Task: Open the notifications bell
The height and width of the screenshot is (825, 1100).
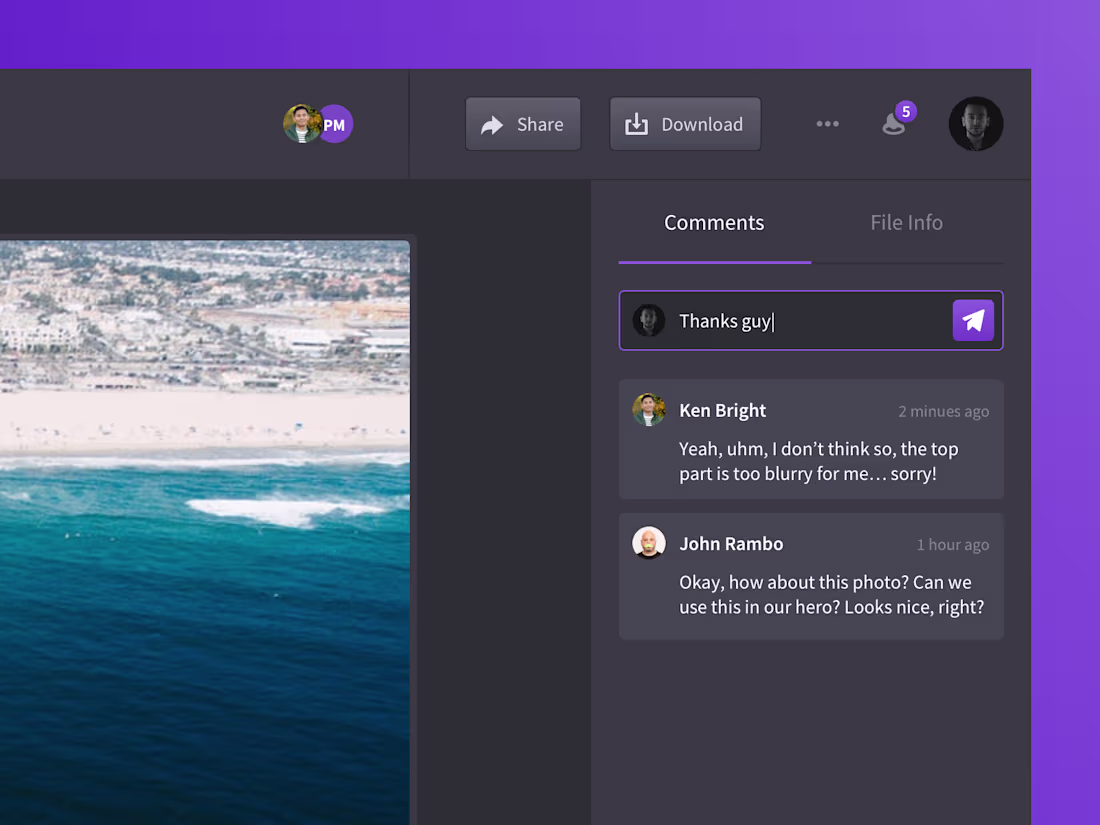Action: coord(893,125)
